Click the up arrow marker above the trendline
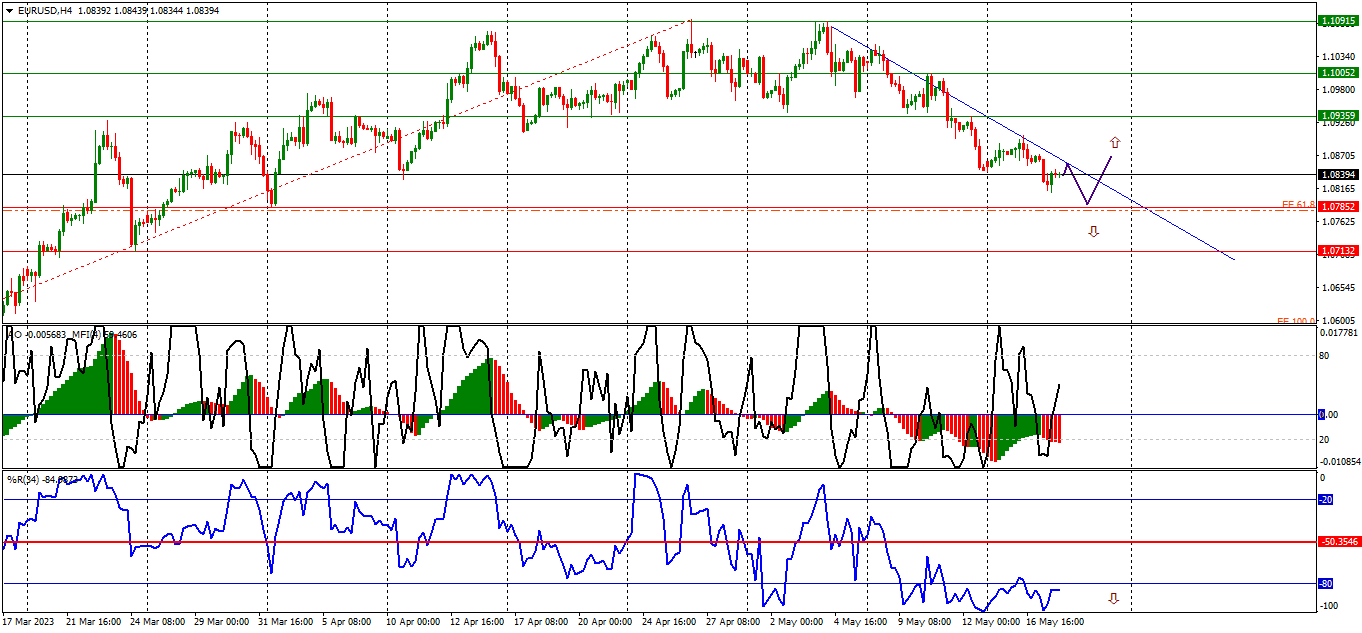The width and height of the screenshot is (1362, 633). tap(1115, 142)
